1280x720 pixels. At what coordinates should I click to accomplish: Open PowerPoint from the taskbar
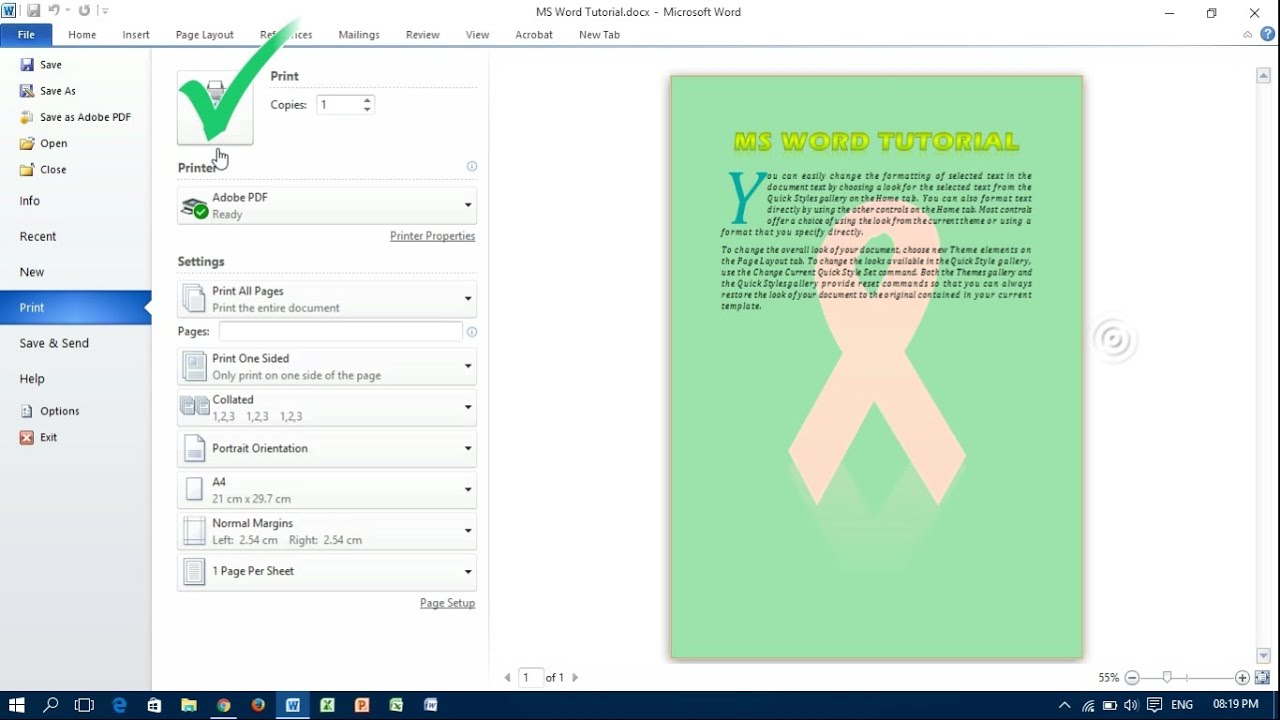[x=362, y=705]
